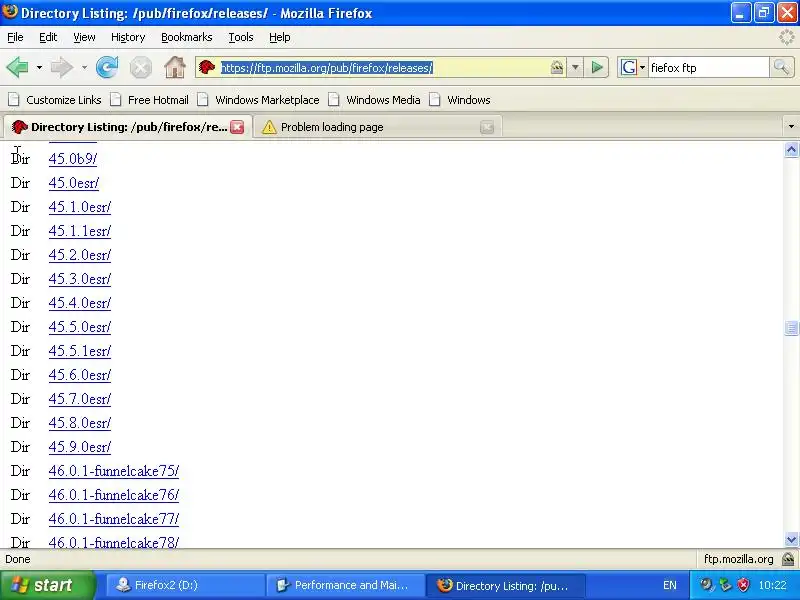Expand the address bar URL history dropdown
The height and width of the screenshot is (600, 800).
(x=575, y=67)
